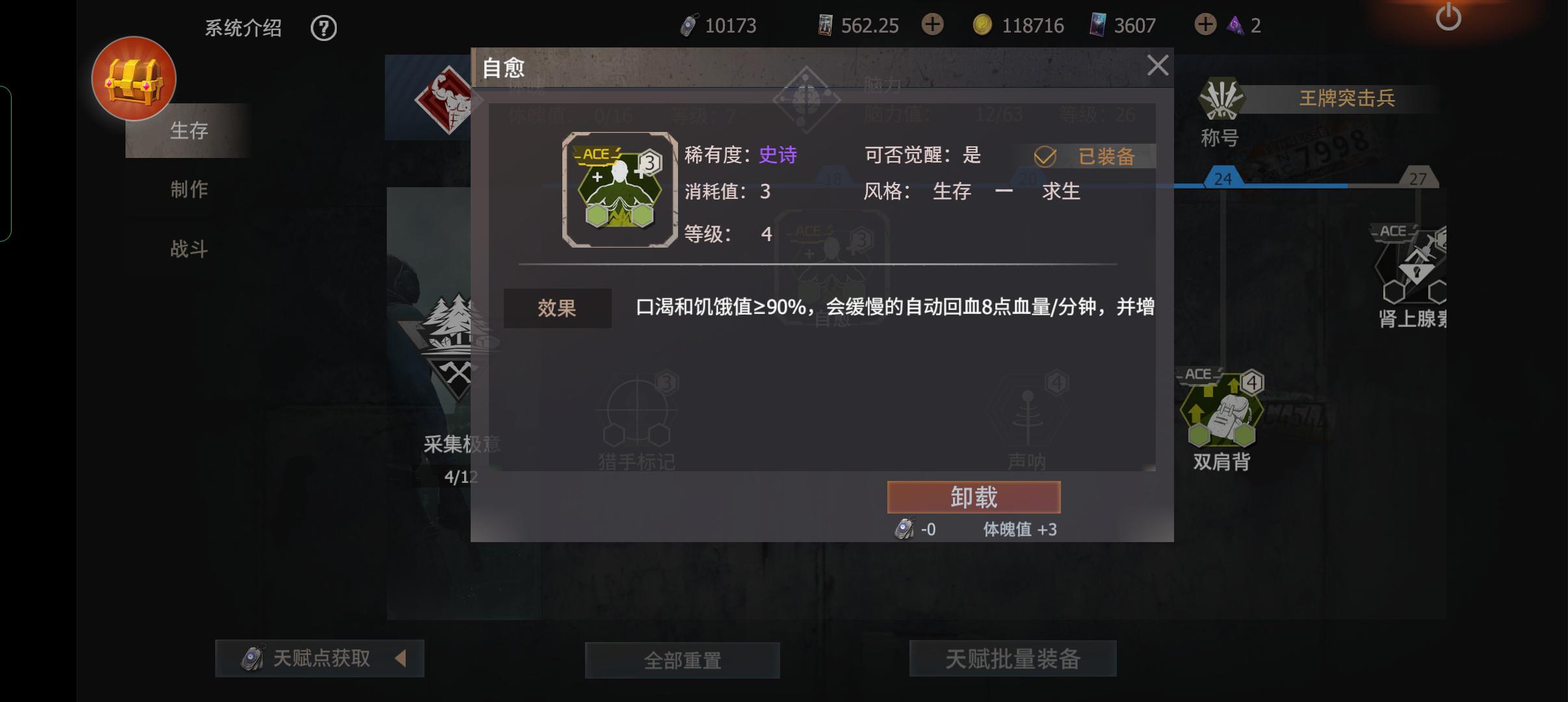1568x702 pixels.
Task: Click the 自愈 talent icon in dialog
Action: coord(620,190)
